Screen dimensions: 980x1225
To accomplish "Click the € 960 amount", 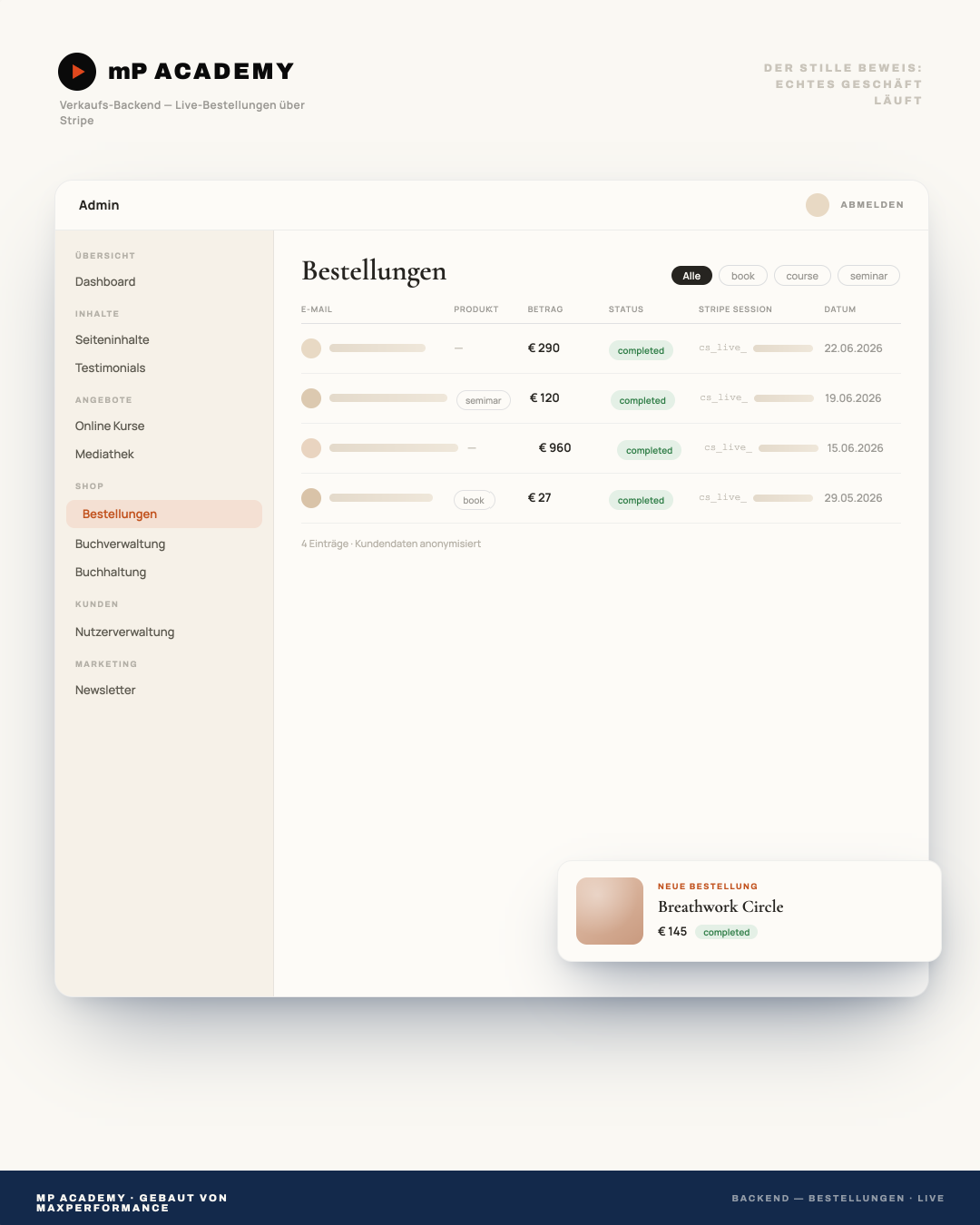I will [x=555, y=448].
